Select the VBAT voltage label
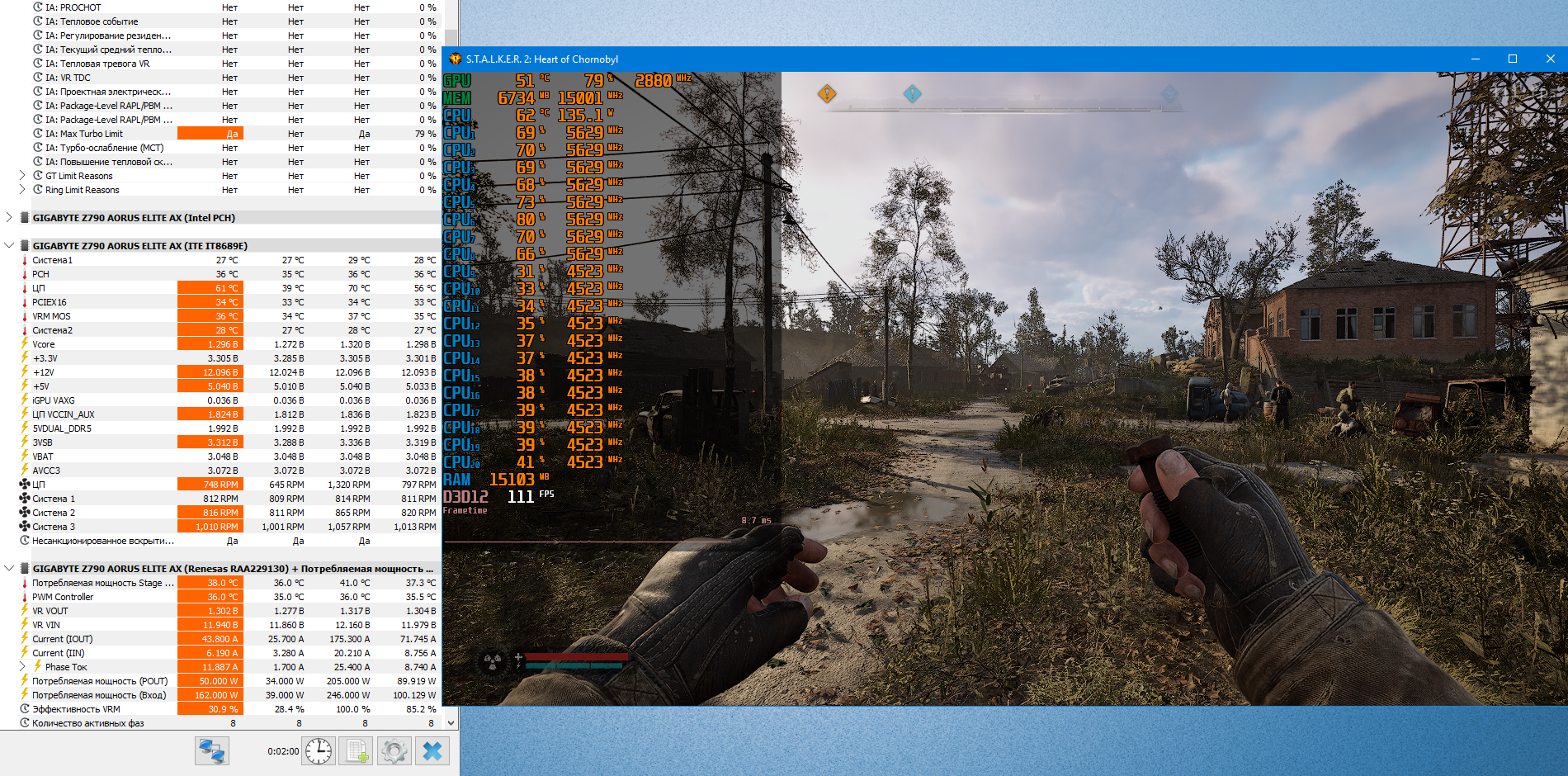 pyautogui.click(x=43, y=457)
